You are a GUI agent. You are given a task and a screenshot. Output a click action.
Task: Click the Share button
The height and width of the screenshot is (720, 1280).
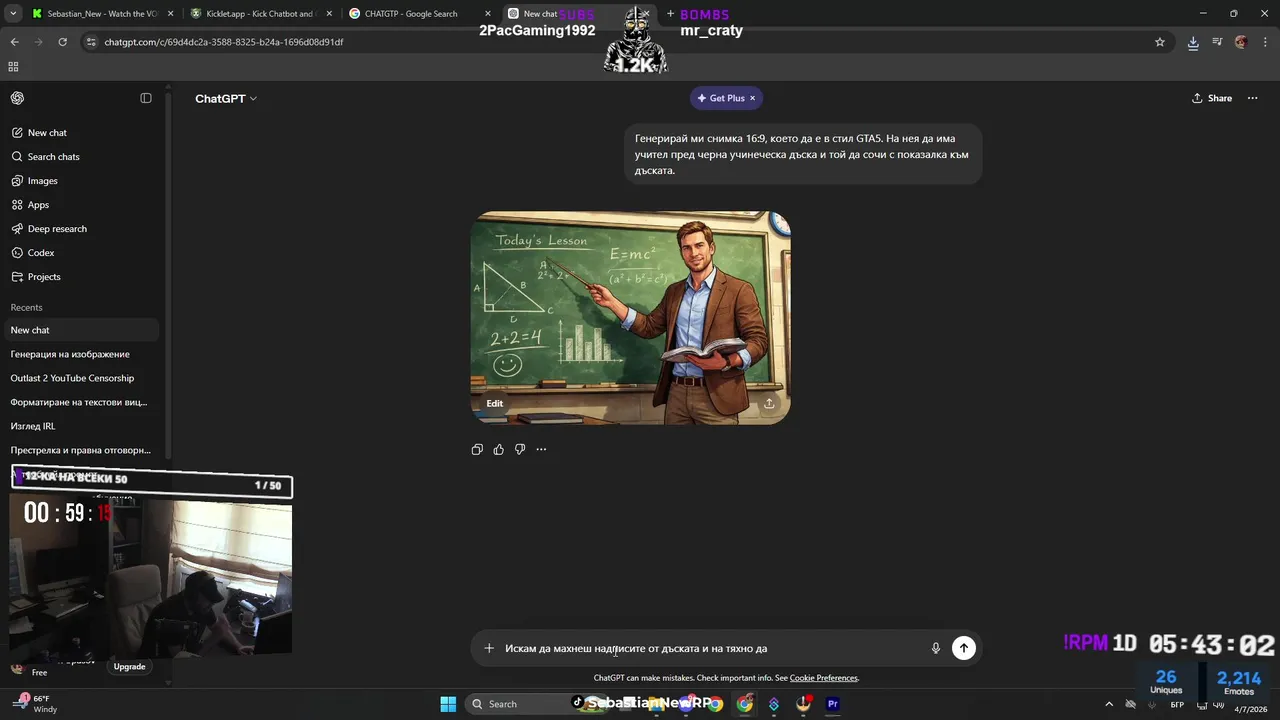point(1212,98)
